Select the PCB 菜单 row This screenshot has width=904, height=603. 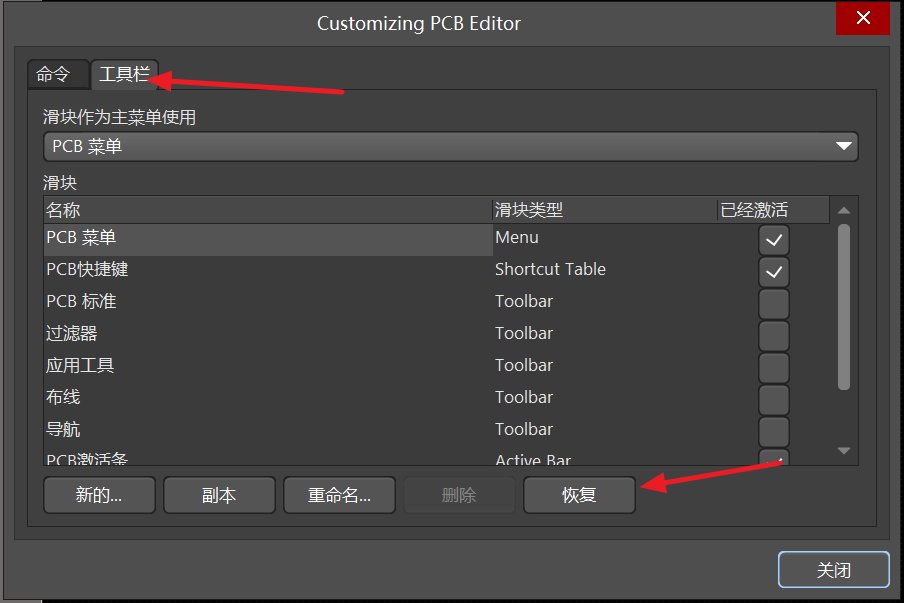coord(436,240)
